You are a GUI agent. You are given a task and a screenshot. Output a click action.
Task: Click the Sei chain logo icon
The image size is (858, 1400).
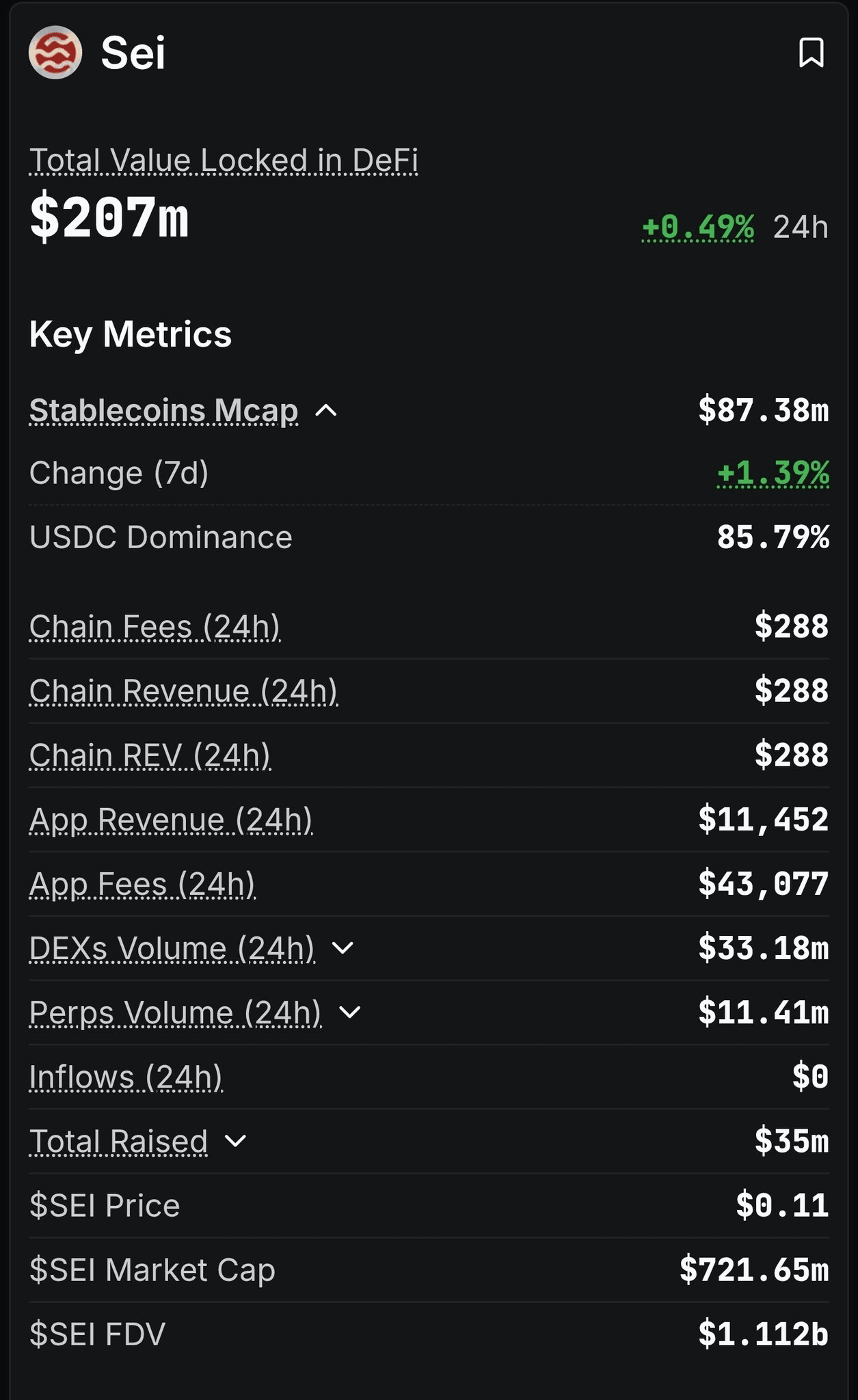point(55,53)
